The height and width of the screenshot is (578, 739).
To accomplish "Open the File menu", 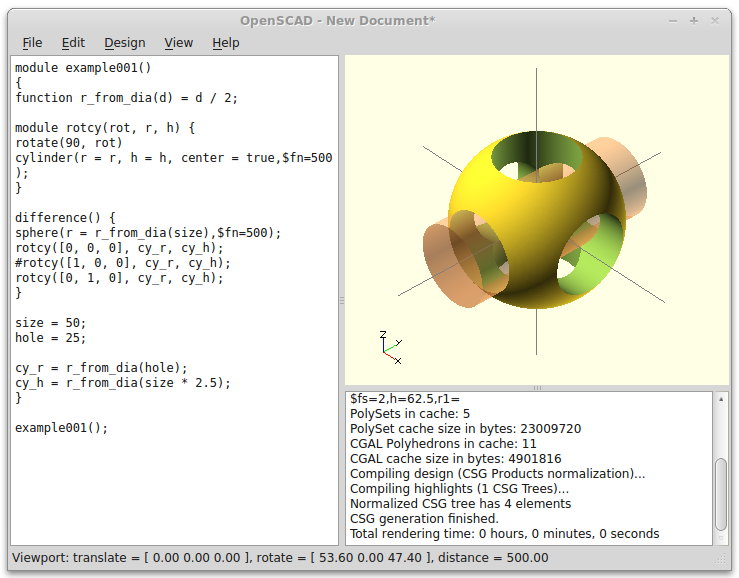I will click(32, 42).
